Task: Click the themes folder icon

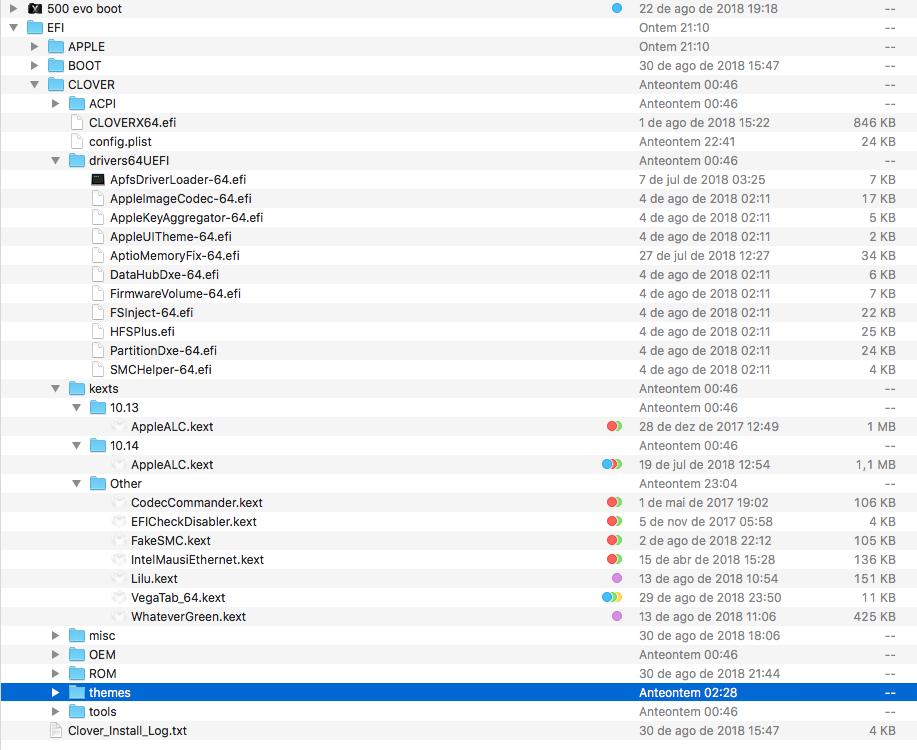Action: (77, 693)
